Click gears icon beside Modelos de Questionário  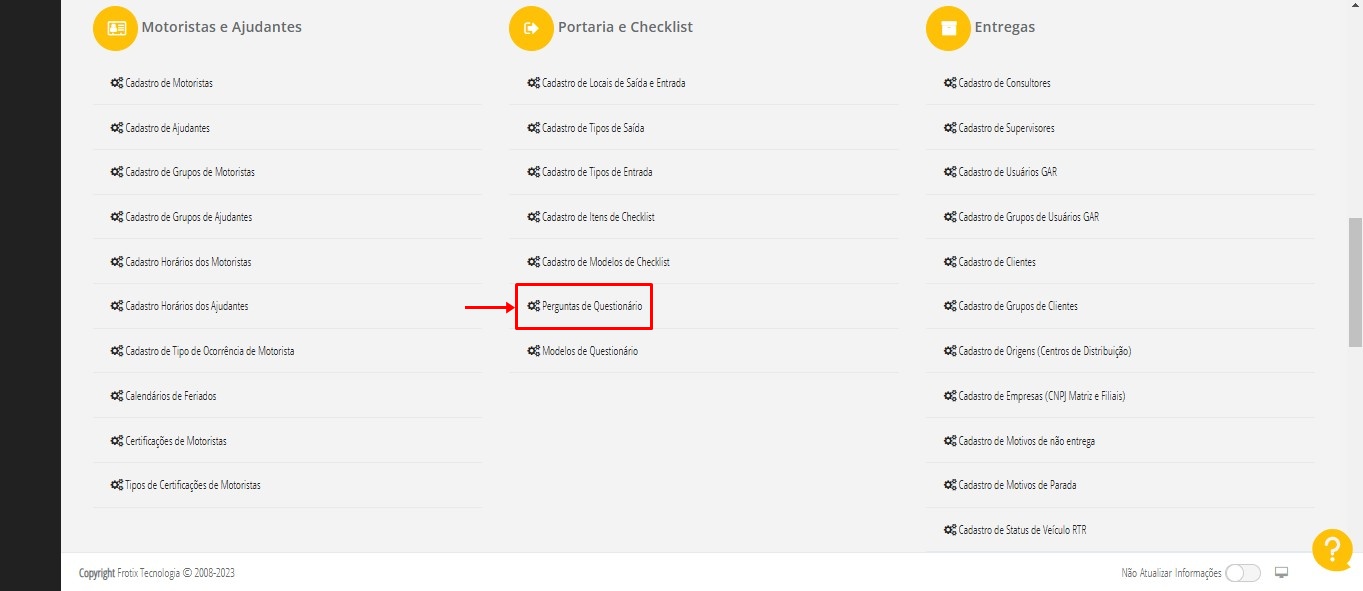point(534,351)
